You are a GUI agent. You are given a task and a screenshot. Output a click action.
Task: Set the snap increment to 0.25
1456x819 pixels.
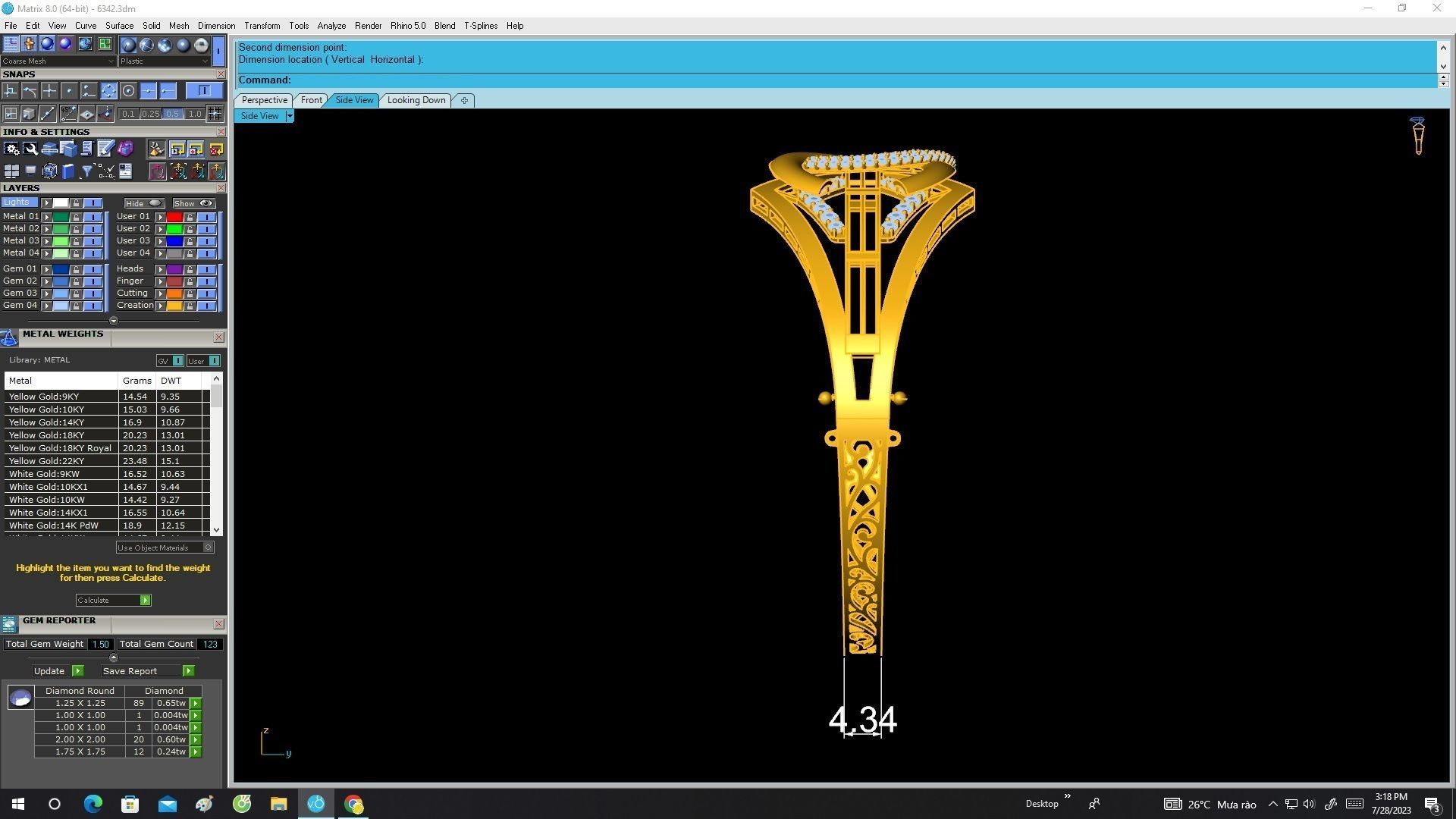pyautogui.click(x=150, y=114)
